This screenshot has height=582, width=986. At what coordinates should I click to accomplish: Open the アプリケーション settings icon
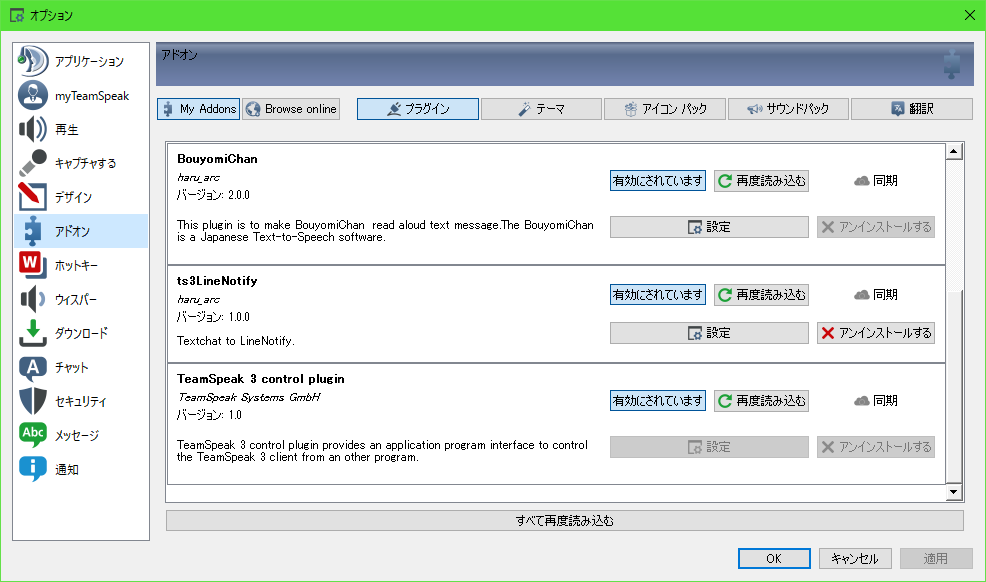[x=32, y=61]
